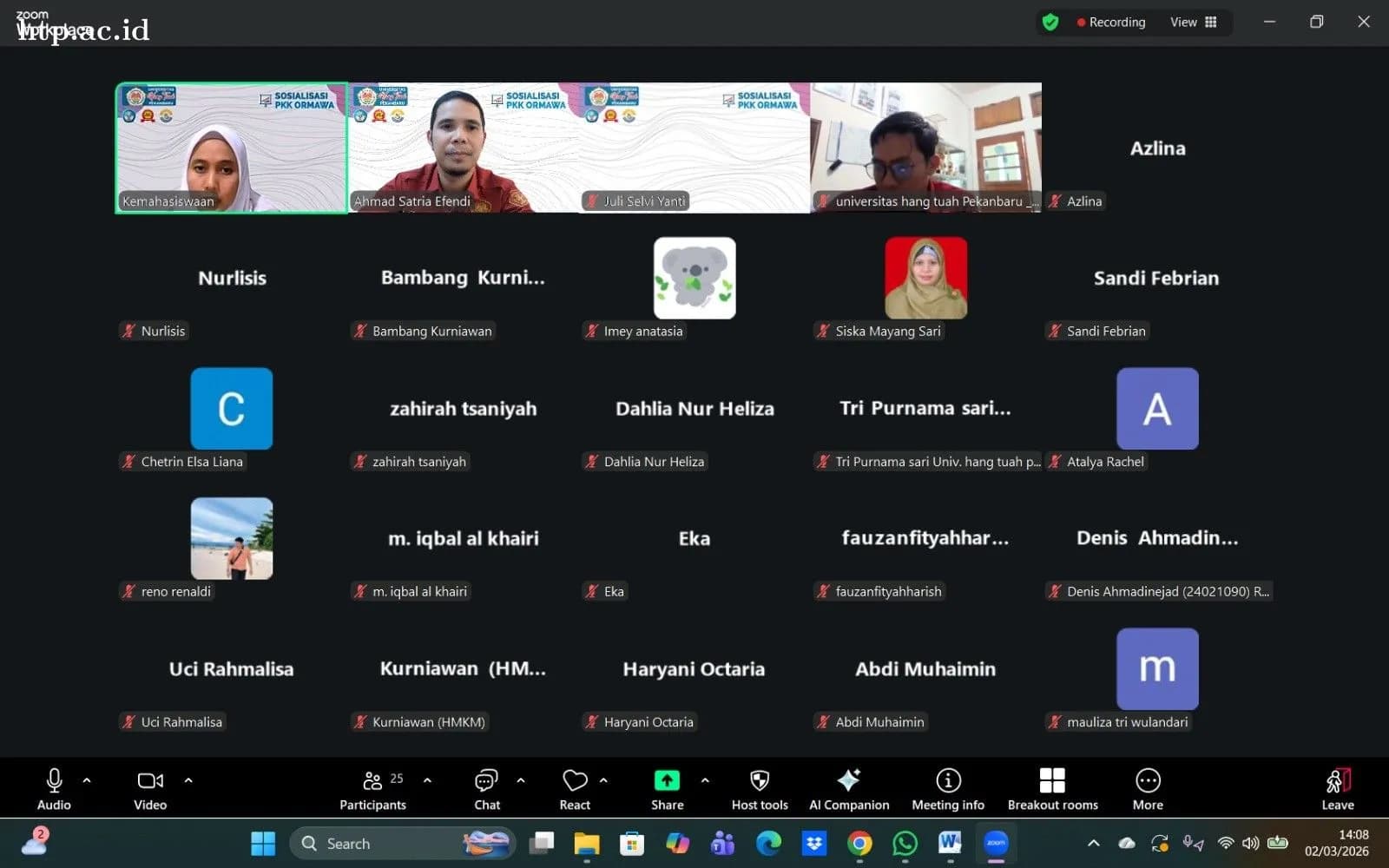Show Meeting info
Viewport: 1389px width, 868px height.
948,790
